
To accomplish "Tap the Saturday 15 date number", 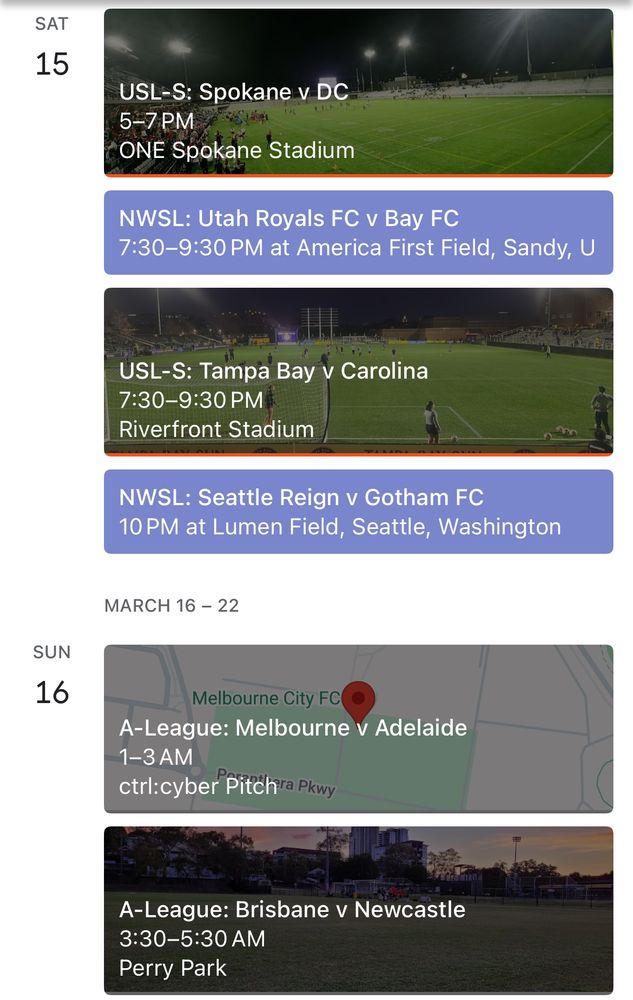I will point(52,64).
